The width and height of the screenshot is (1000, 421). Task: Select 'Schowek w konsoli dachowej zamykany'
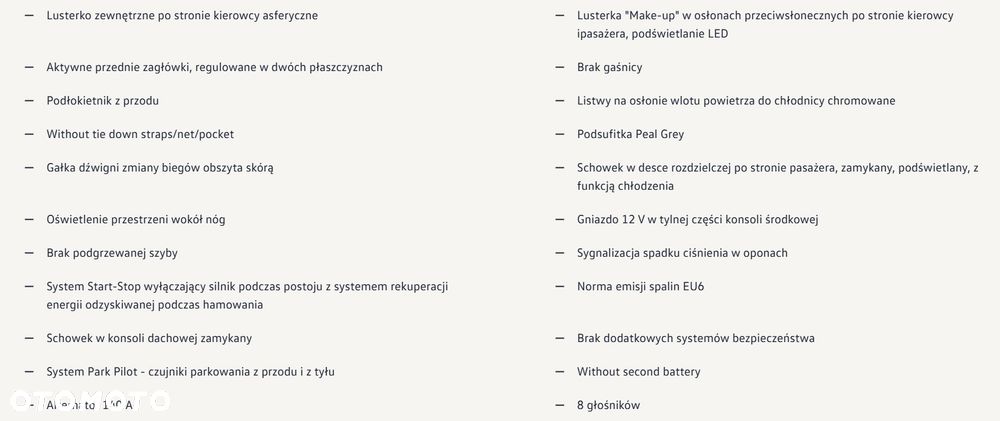point(149,338)
